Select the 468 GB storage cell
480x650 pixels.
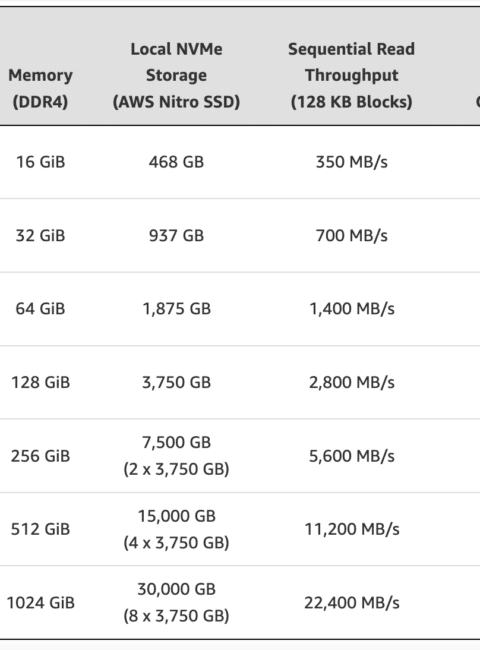tap(176, 162)
